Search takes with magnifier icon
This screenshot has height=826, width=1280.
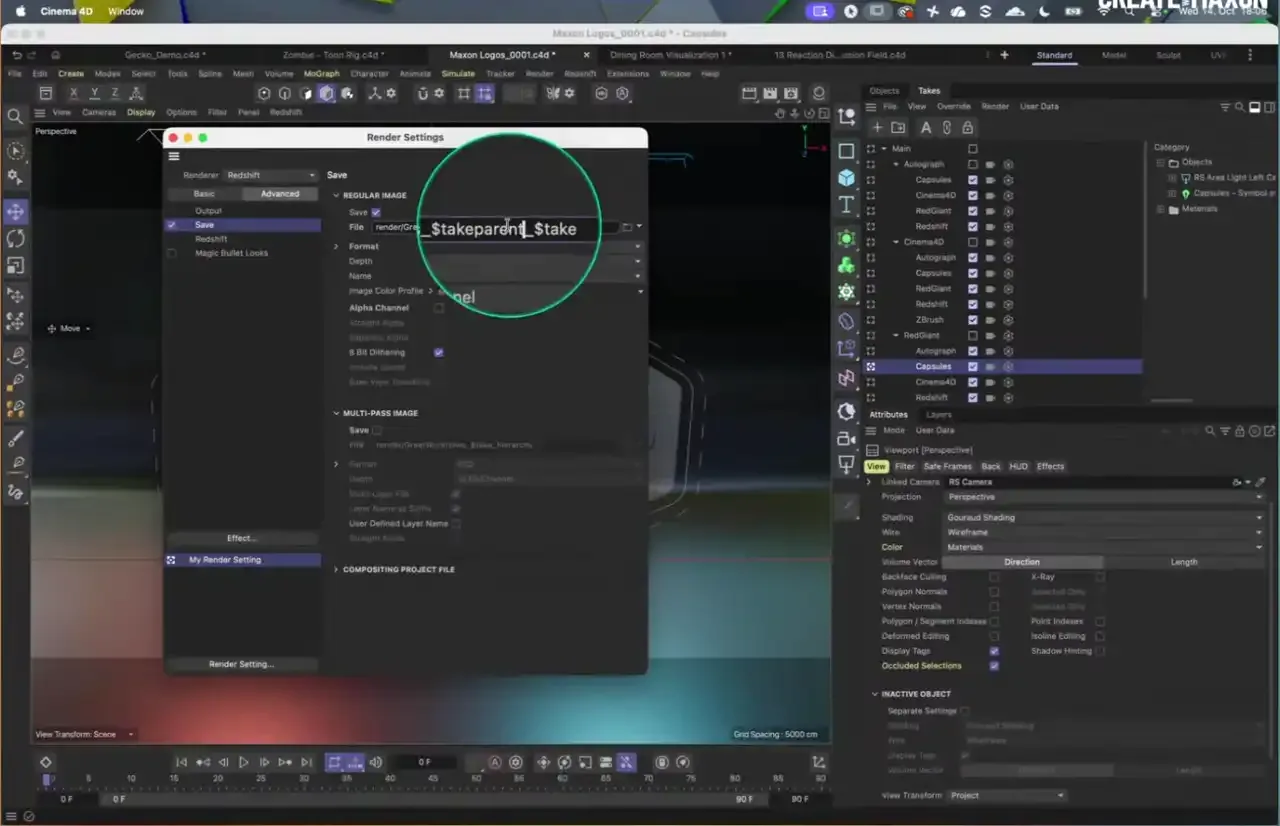pos(1240,107)
